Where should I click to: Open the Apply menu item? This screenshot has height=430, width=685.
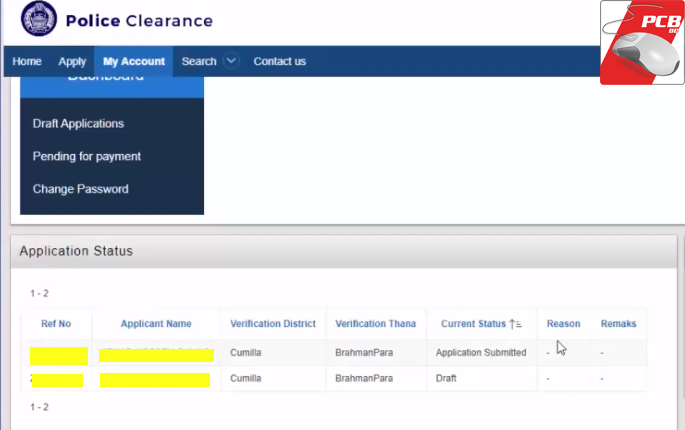click(72, 61)
